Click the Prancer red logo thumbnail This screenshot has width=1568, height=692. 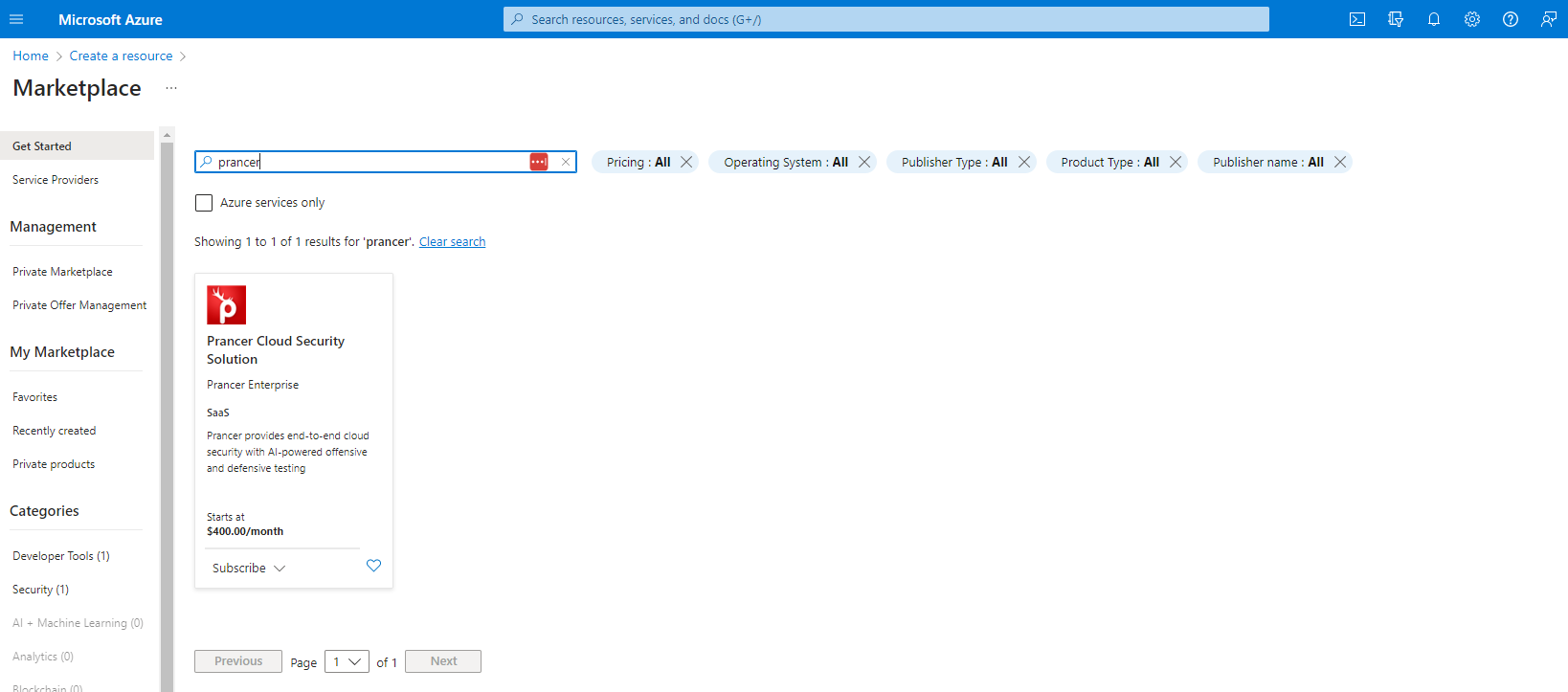coord(227,305)
